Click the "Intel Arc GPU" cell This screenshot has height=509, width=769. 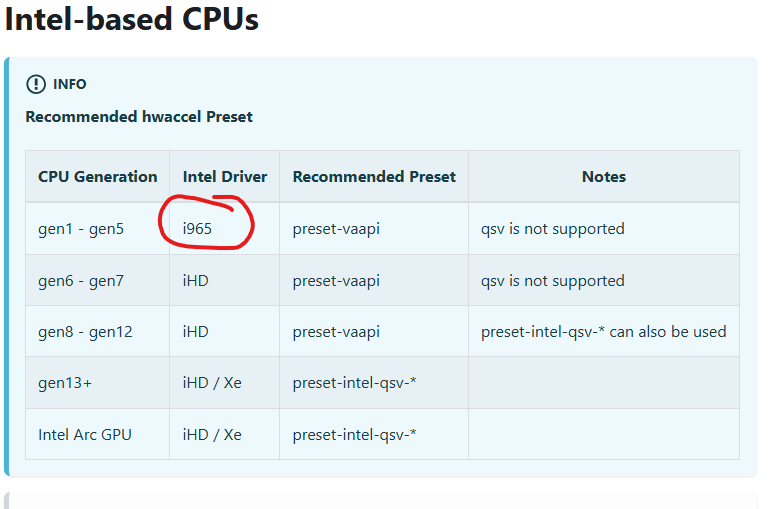point(84,435)
